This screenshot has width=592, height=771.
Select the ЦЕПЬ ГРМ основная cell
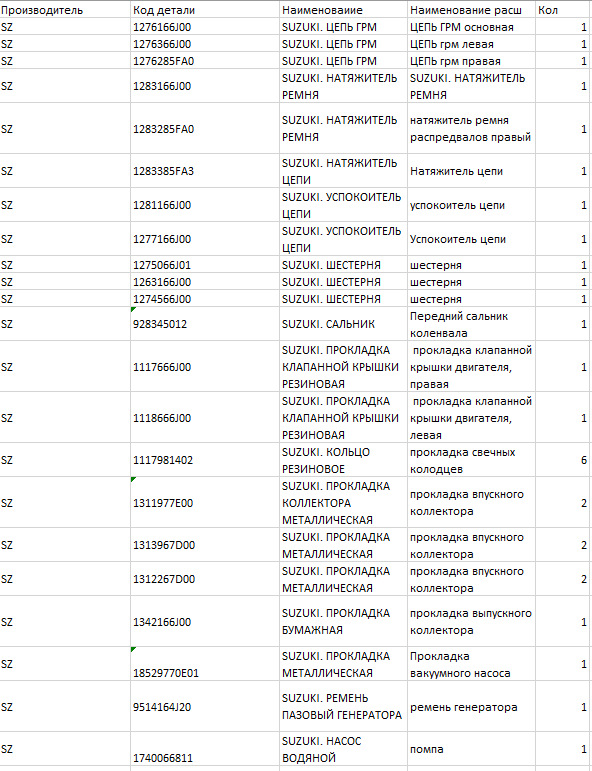(471, 27)
